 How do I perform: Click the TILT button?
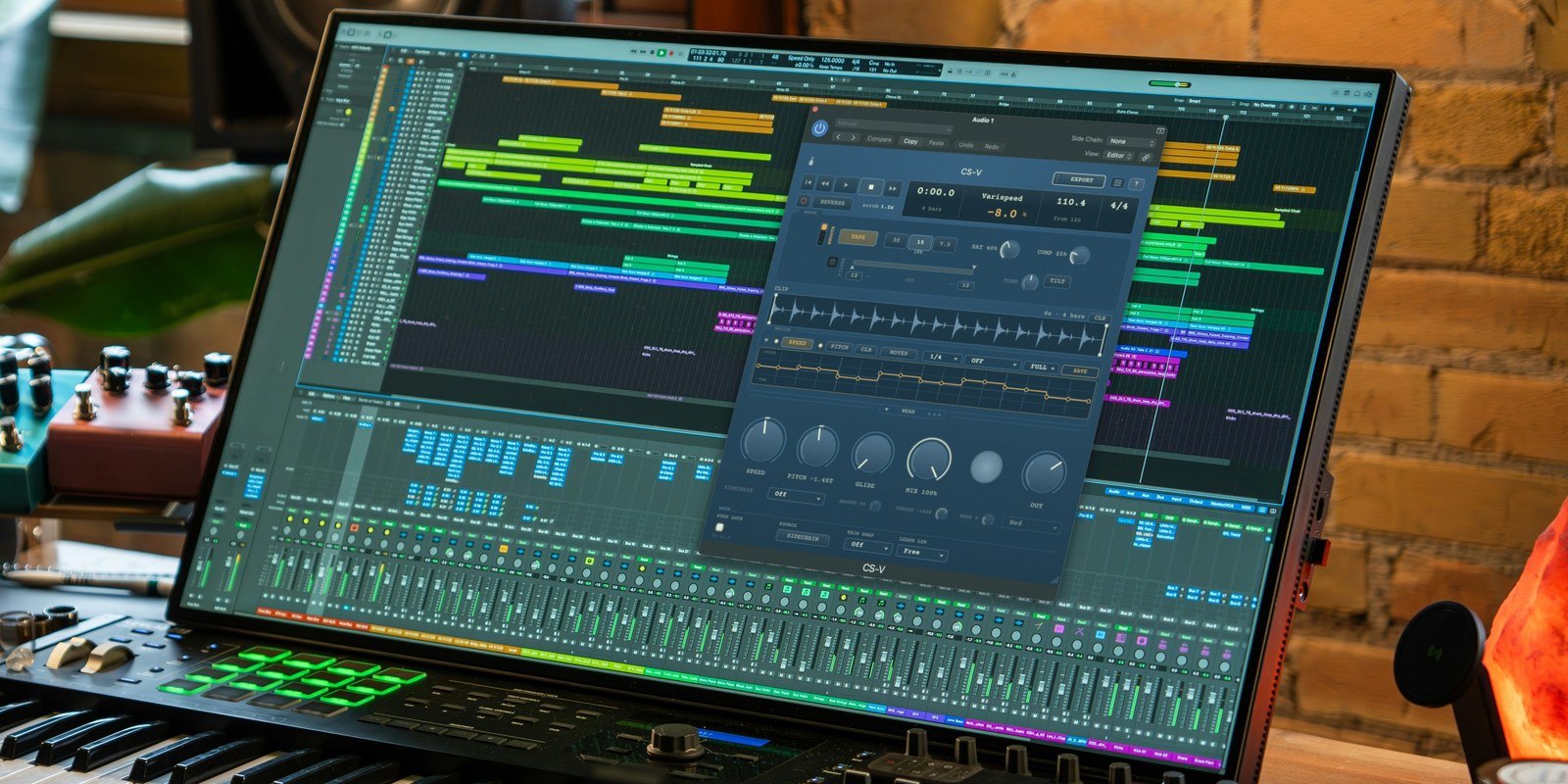[x=1057, y=281]
